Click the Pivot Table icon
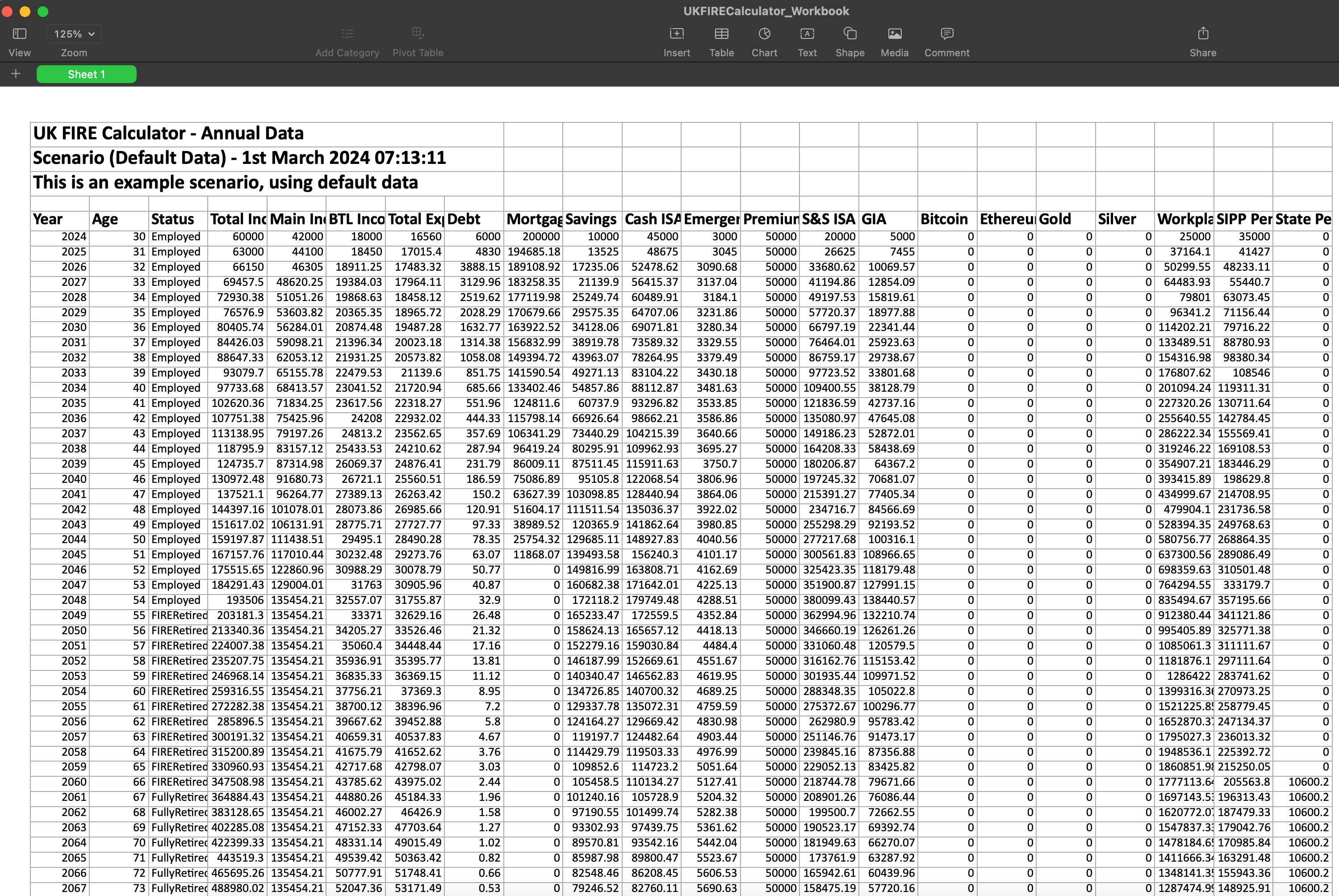 click(x=418, y=33)
